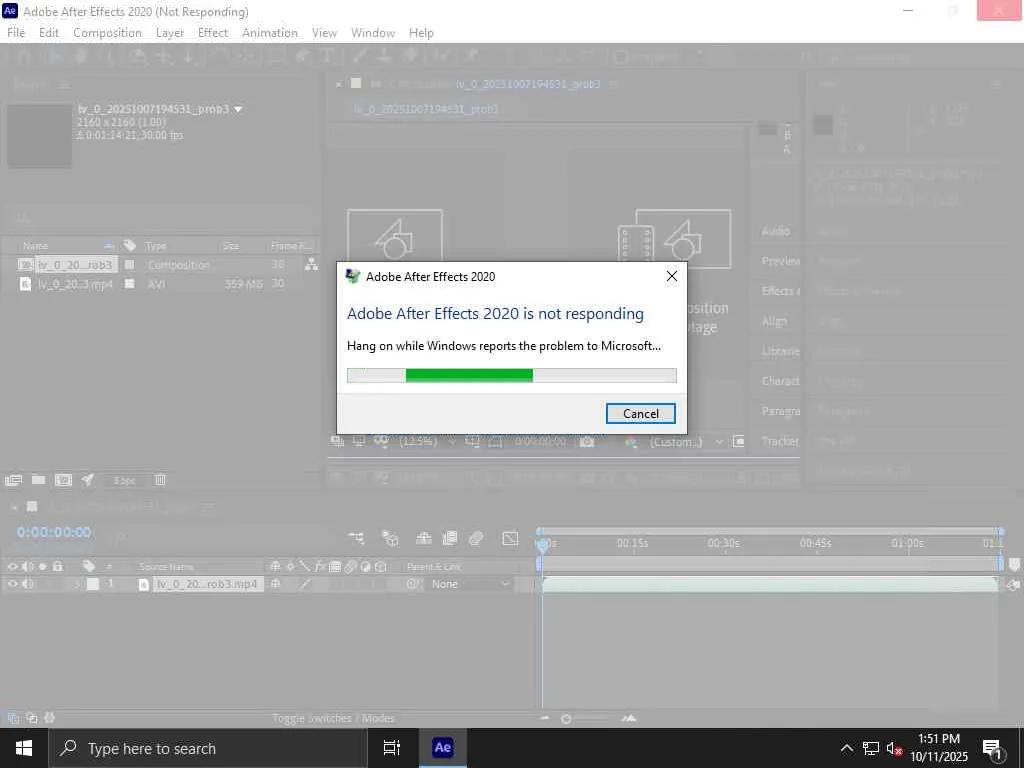The image size is (1024, 768).
Task: Open dropdown arrow beside lv_0_20251007194531_prob3 name
Action: (x=238, y=109)
